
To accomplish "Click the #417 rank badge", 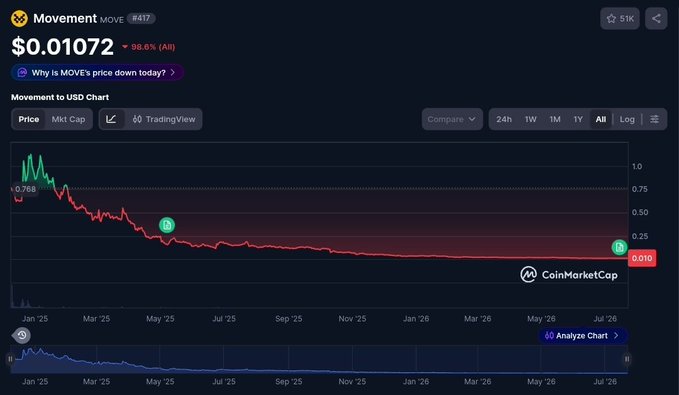I will click(141, 18).
